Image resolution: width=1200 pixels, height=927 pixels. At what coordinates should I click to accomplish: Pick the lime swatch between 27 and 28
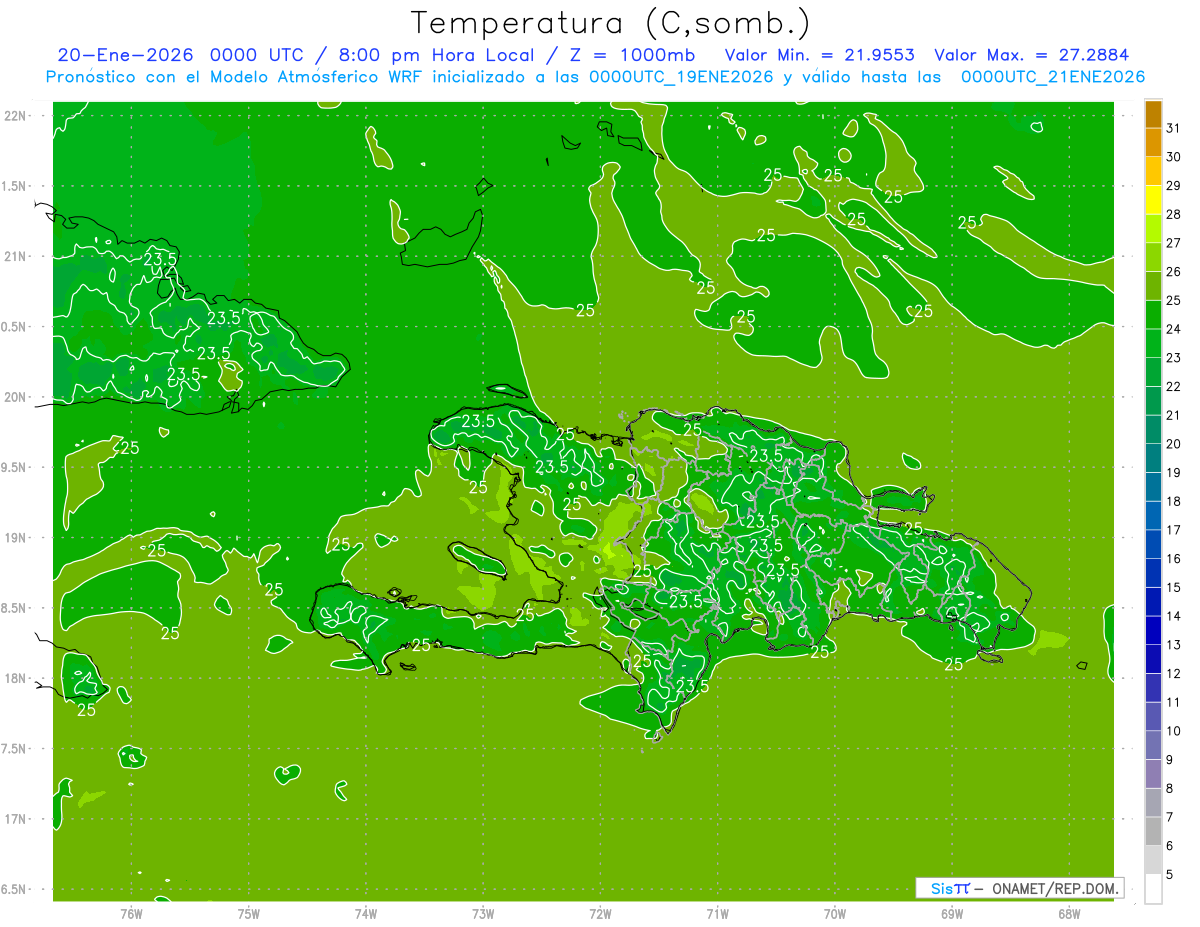1154,229
